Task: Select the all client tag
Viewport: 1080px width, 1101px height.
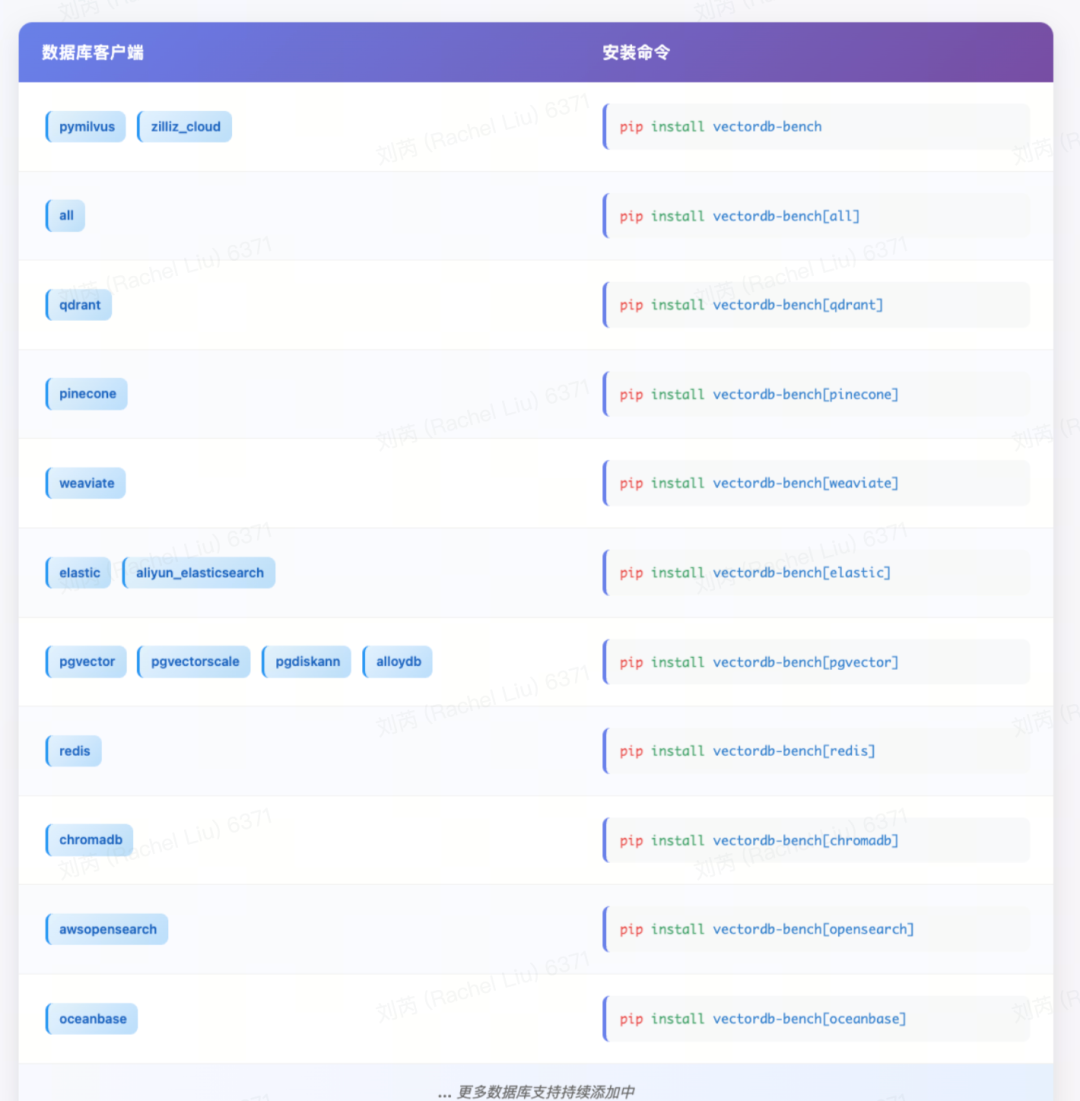Action: 65,216
